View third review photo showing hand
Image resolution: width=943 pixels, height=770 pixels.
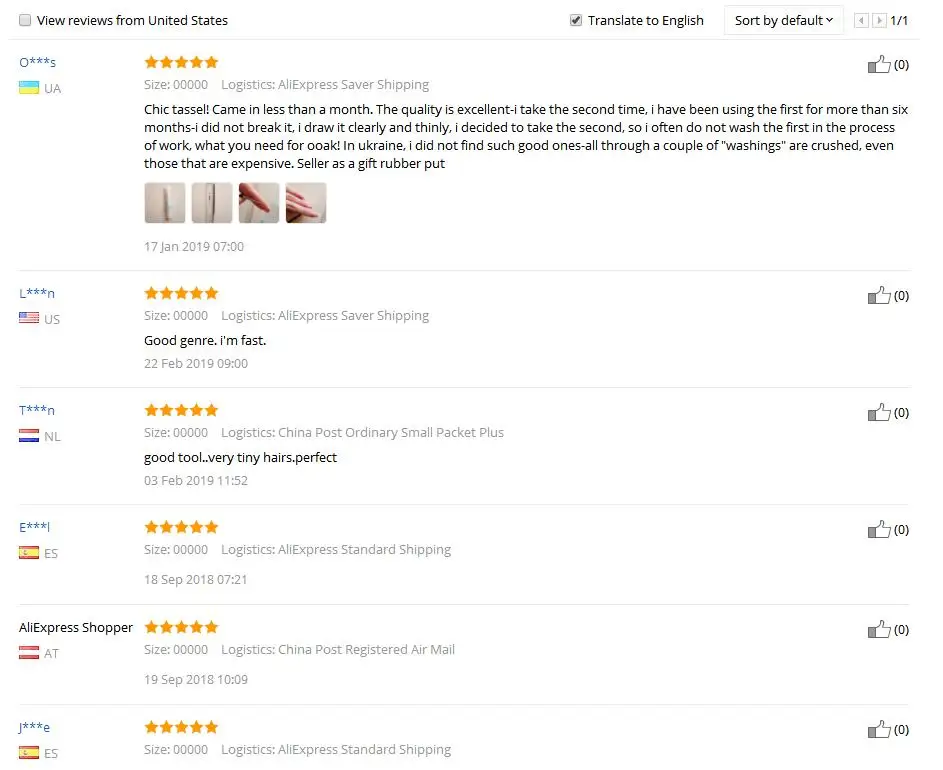coord(259,203)
